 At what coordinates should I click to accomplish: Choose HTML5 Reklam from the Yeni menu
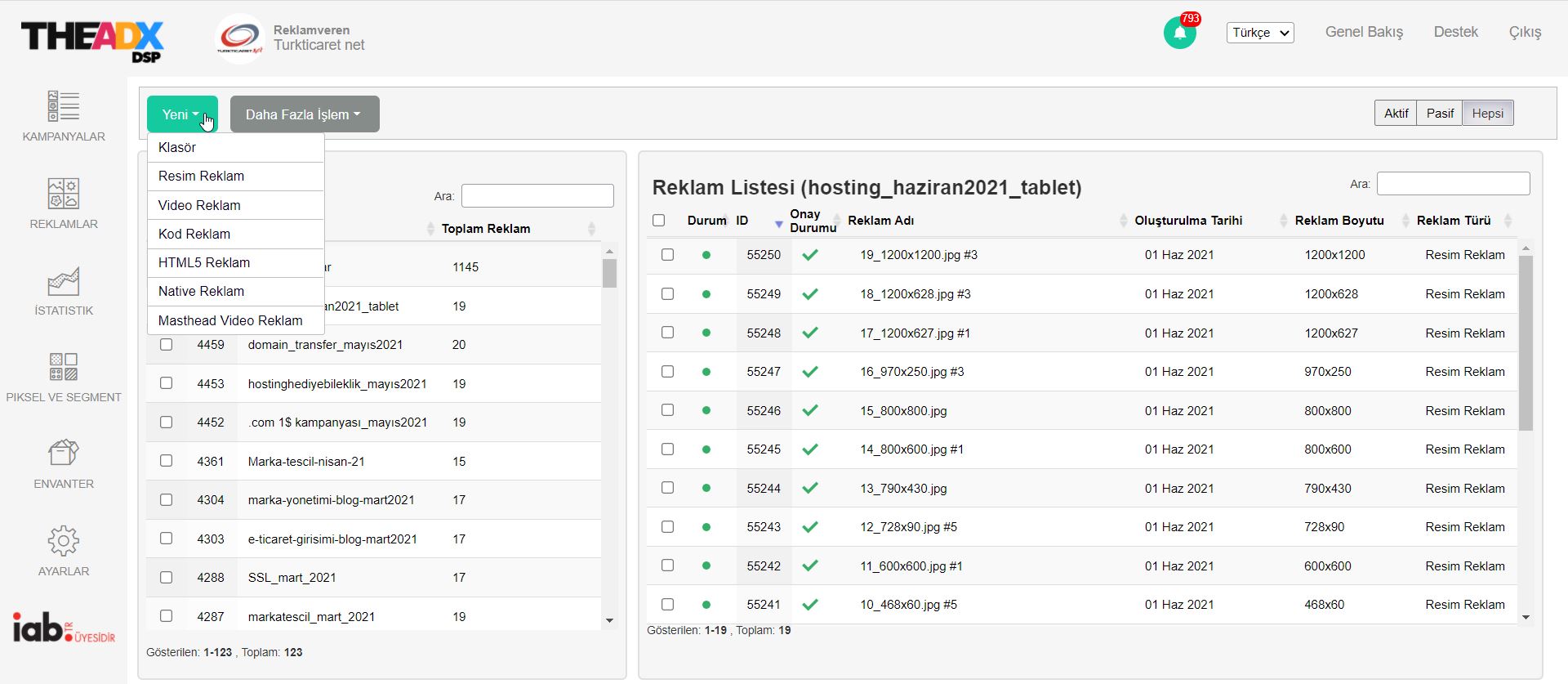coord(236,263)
